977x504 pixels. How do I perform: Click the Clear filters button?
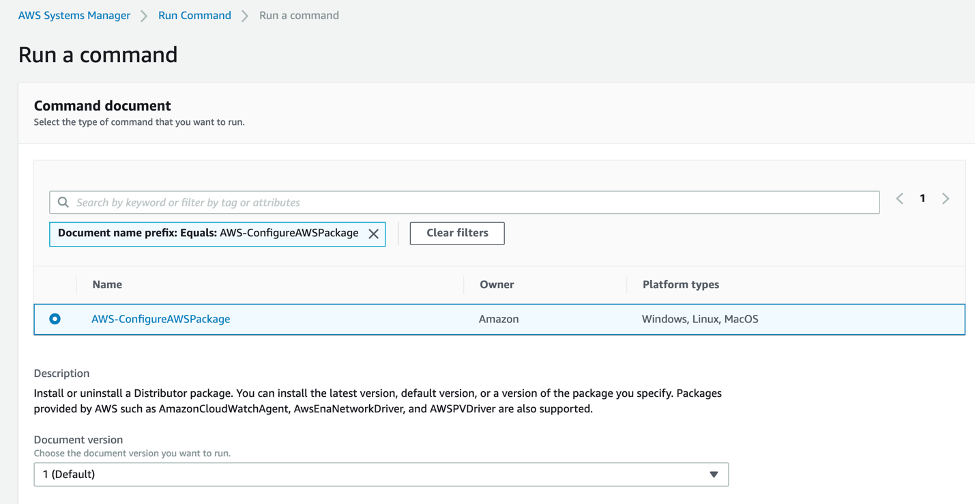tap(457, 233)
